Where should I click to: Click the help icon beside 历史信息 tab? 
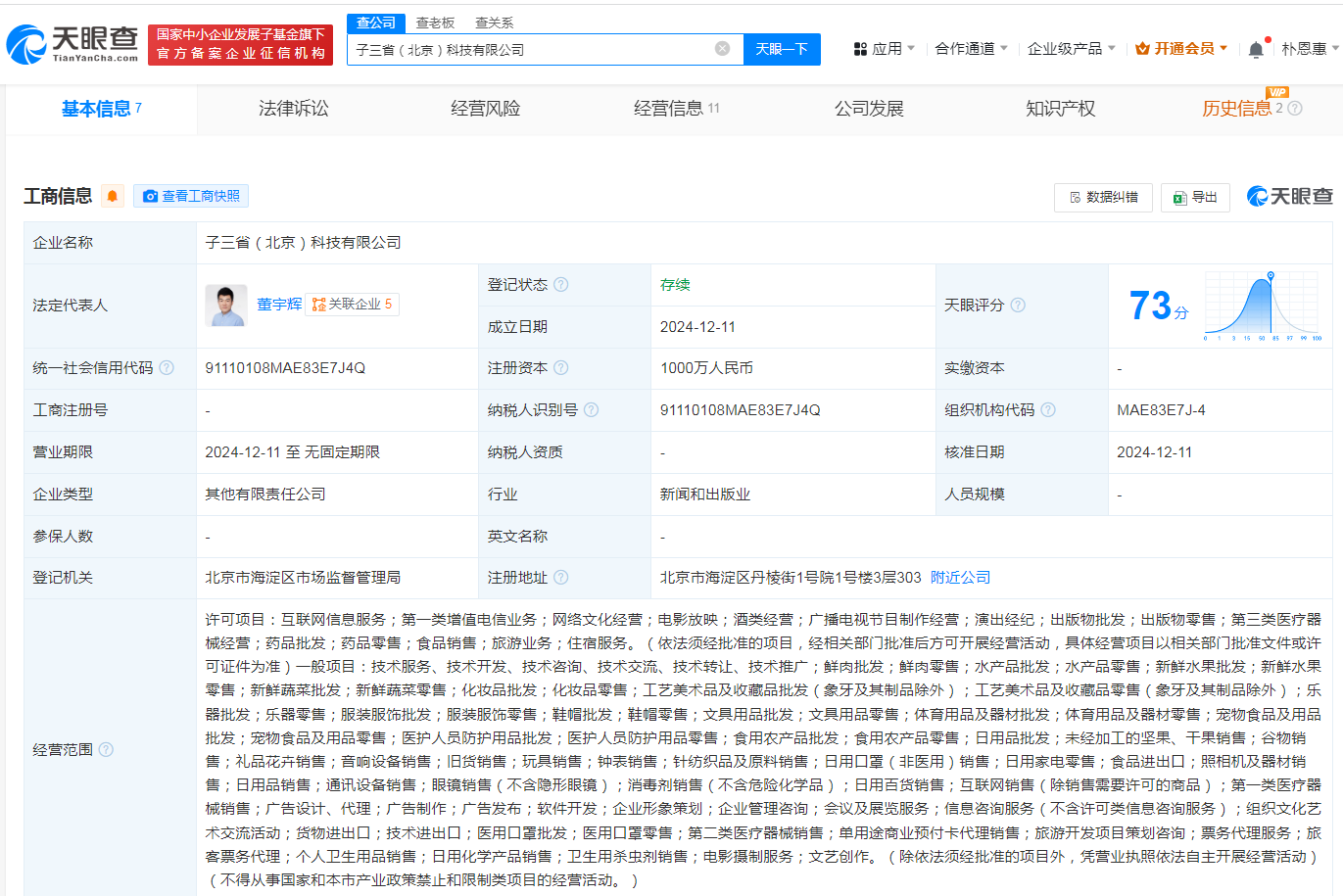pyautogui.click(x=1295, y=109)
